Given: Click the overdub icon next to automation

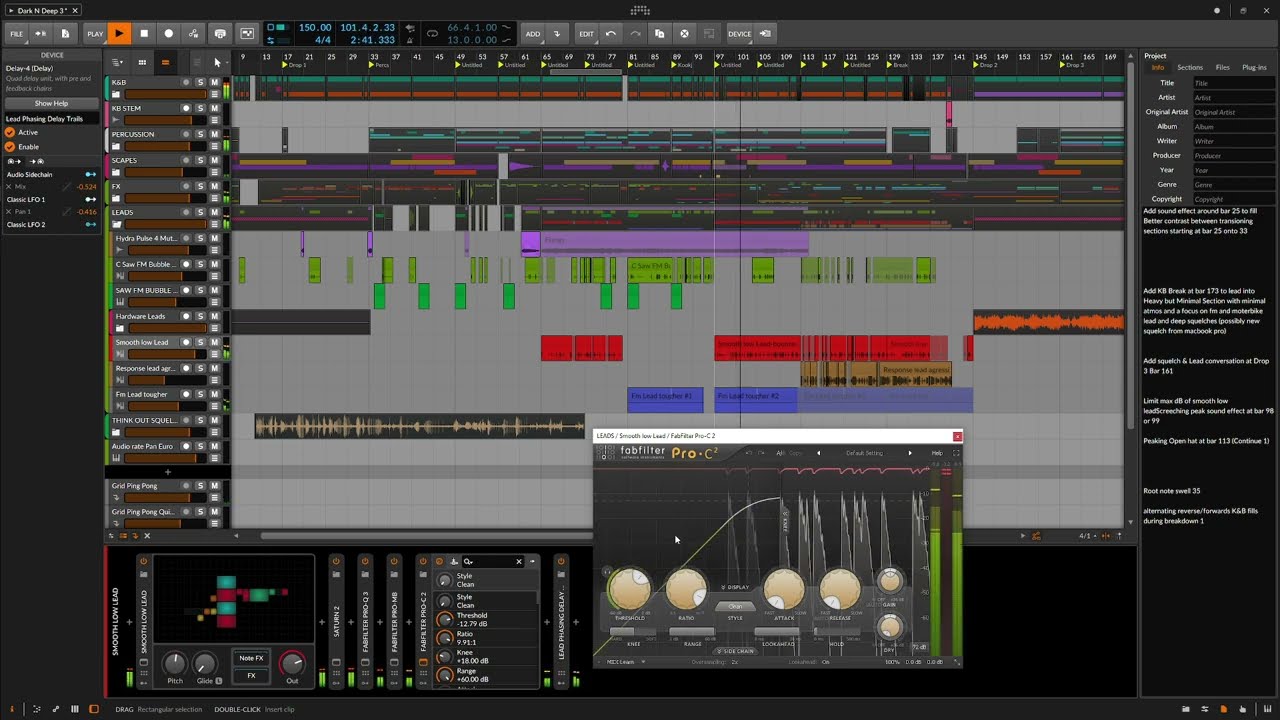Looking at the screenshot, I should pyautogui.click(x=221, y=33).
